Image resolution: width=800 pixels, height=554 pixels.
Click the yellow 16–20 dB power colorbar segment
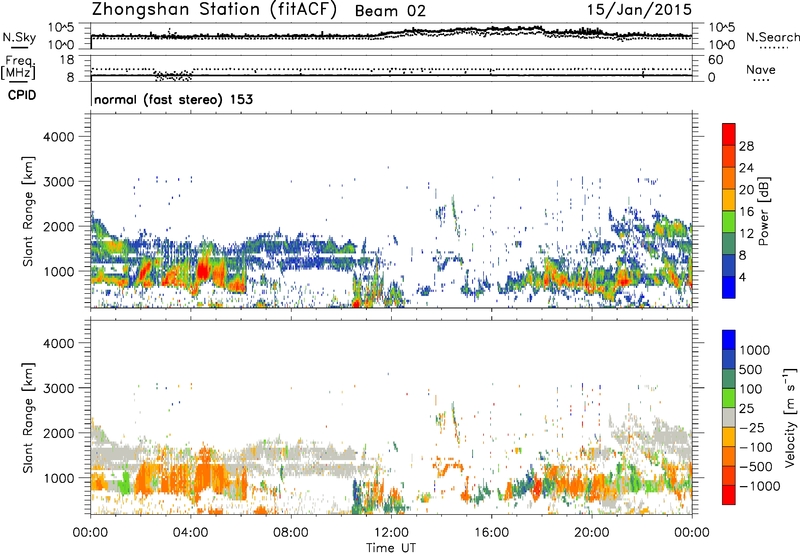pyautogui.click(x=729, y=200)
